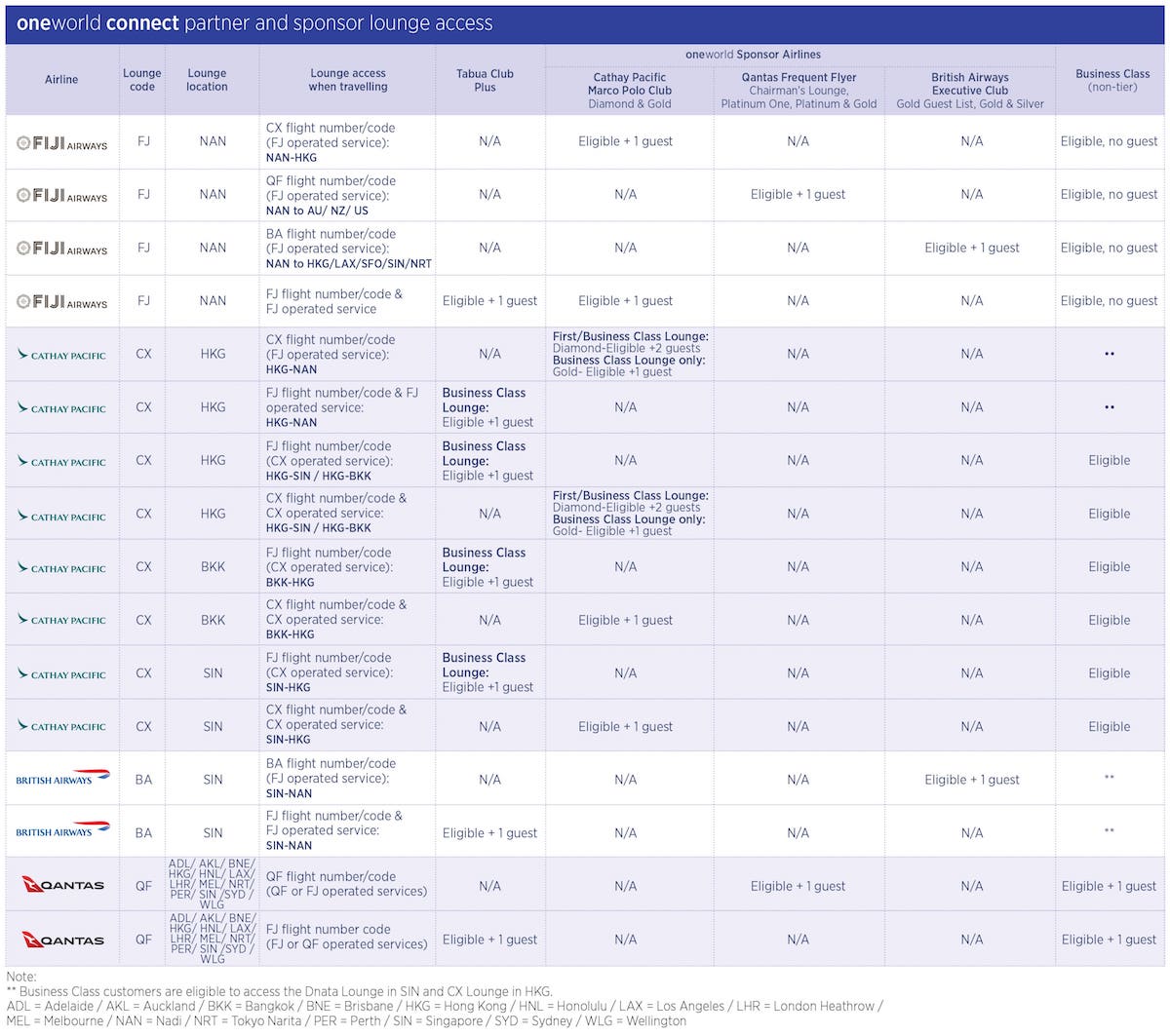This screenshot has height=1036, width=1170.
Task: Click the Diamond-Eligible +2 guests text in the CX flight number/code HKG-NAN row
Action: pyautogui.click(x=626, y=348)
